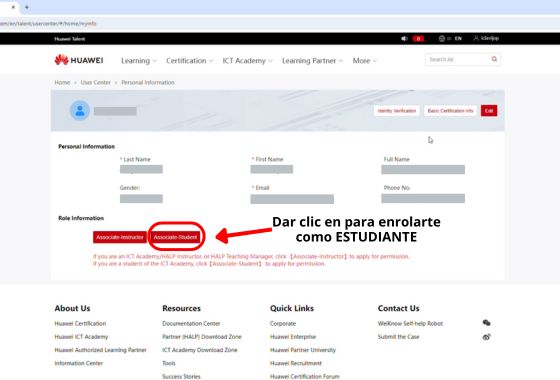Click the globe language icon
Viewport: 560px width, 380px height.
point(442,39)
